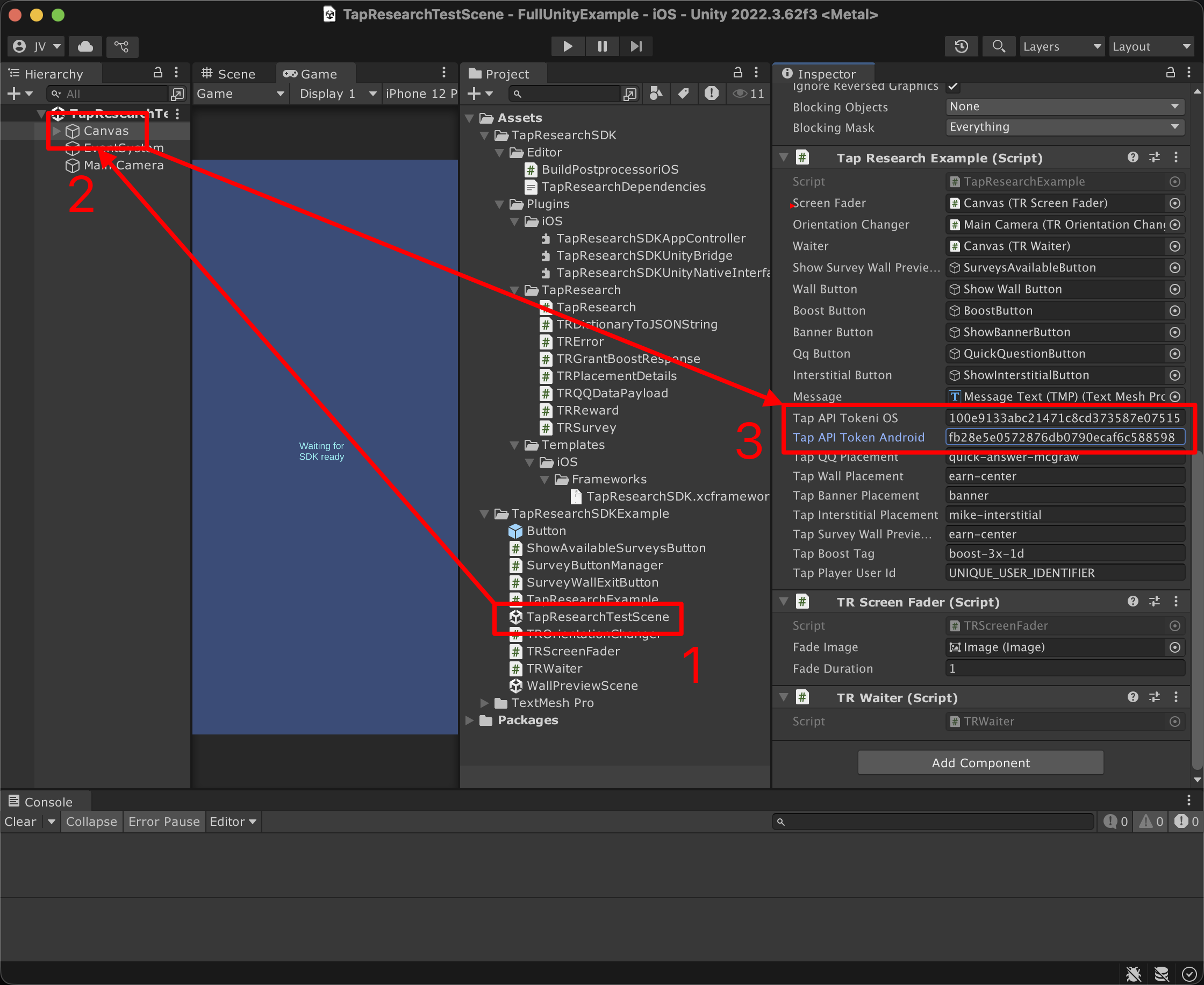Image resolution: width=1204 pixels, height=985 pixels.
Task: Click the Fade Duration value field
Action: [1065, 669]
